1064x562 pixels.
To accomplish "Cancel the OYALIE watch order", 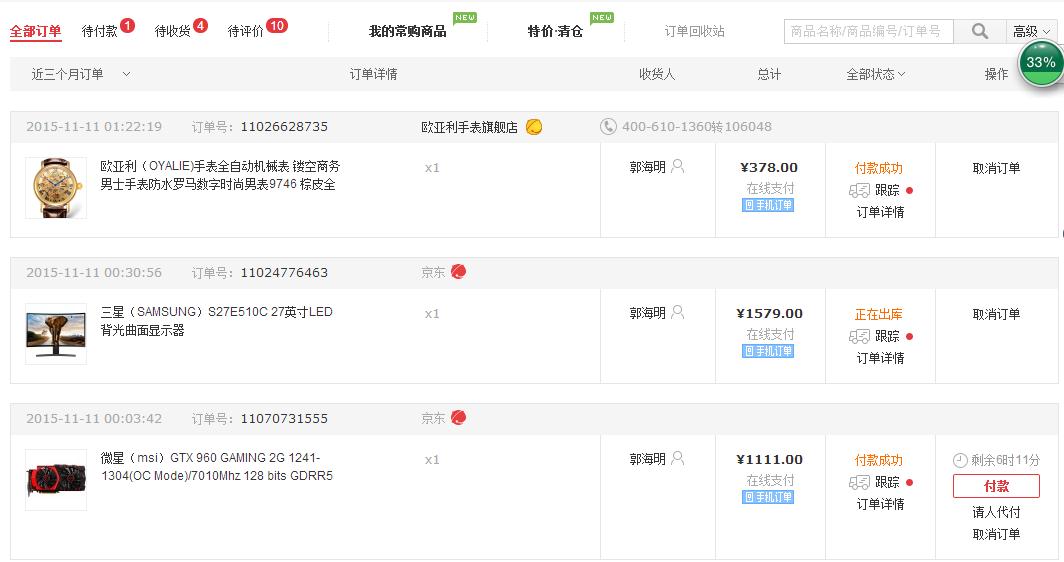I will [996, 168].
